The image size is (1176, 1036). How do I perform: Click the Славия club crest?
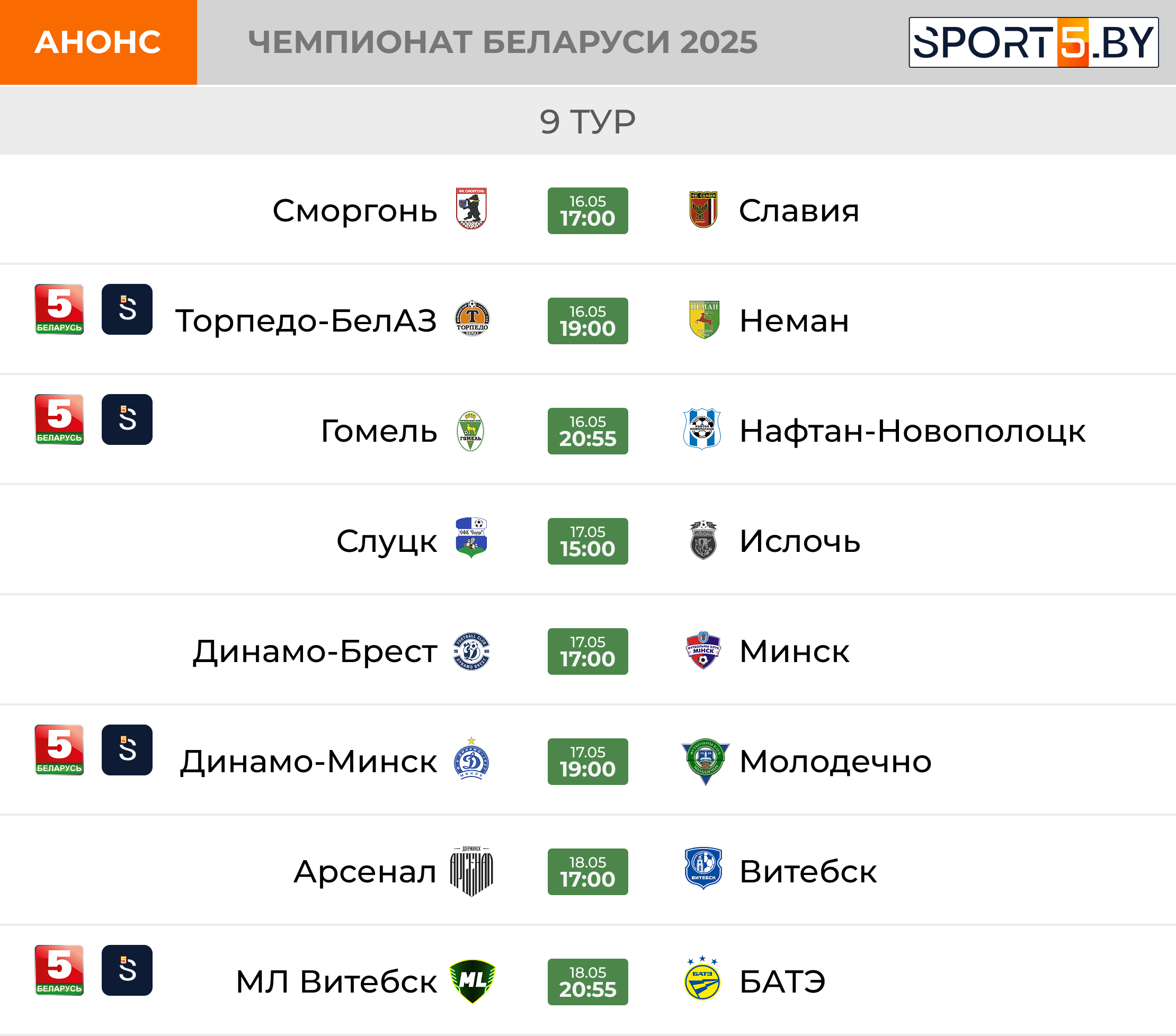coord(703,210)
